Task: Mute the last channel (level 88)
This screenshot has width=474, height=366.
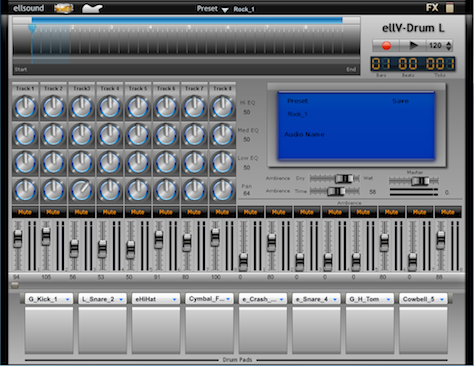Action: (448, 212)
